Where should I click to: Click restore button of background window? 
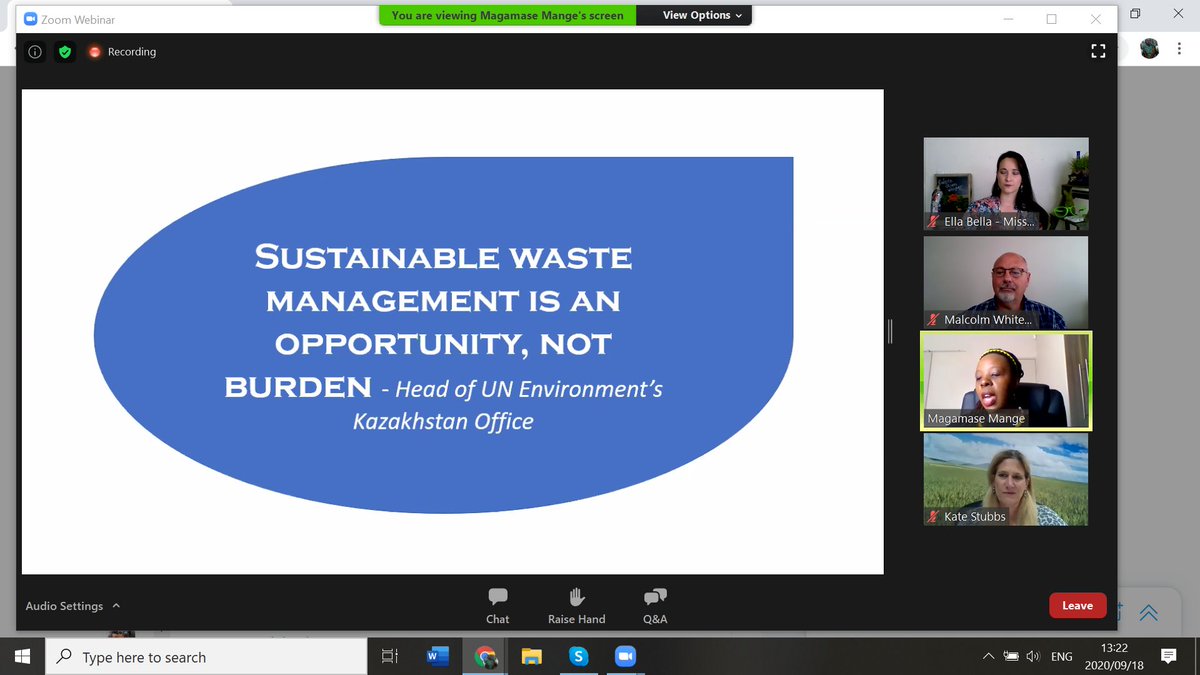click(x=1135, y=14)
